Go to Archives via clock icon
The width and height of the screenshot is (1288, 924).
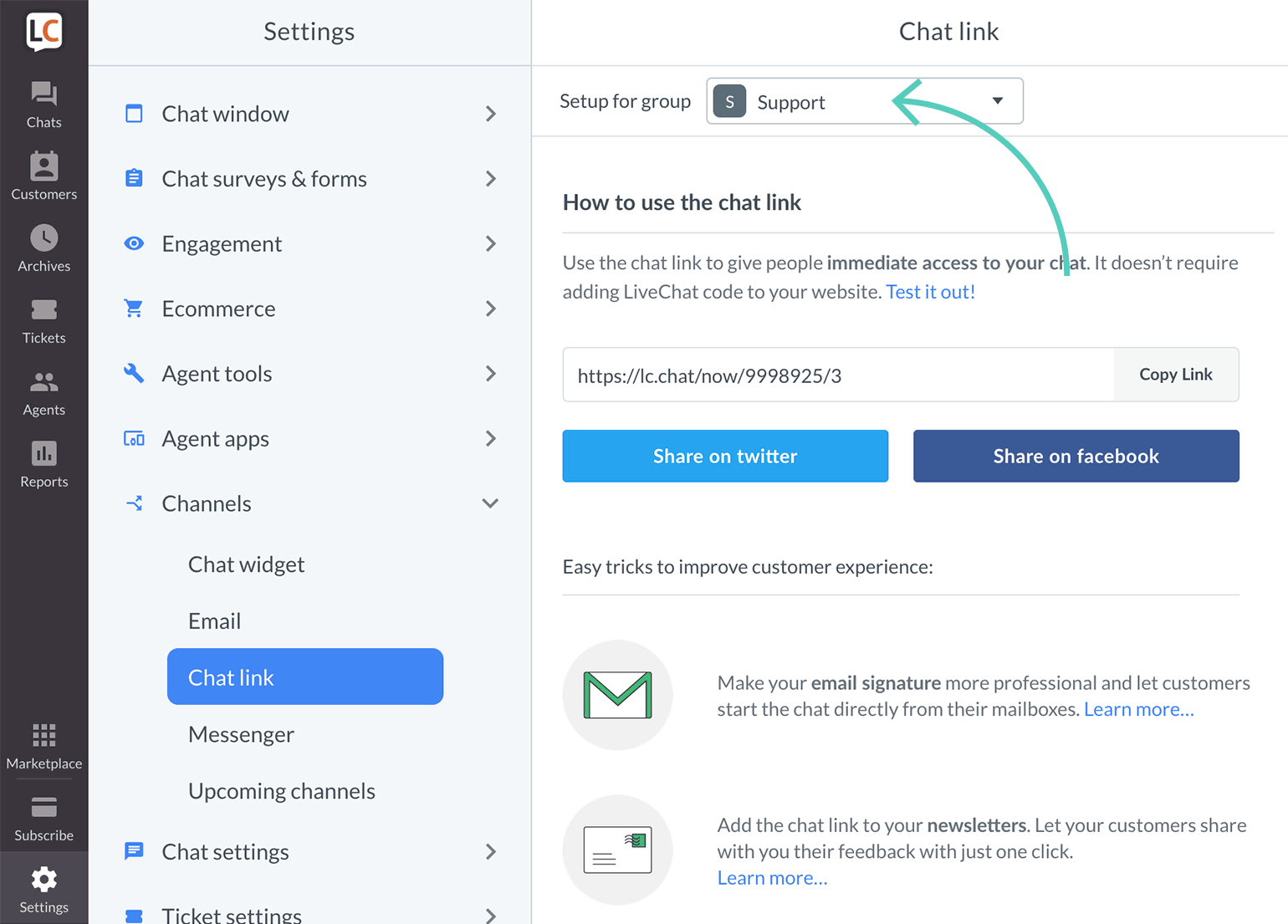coord(43,238)
